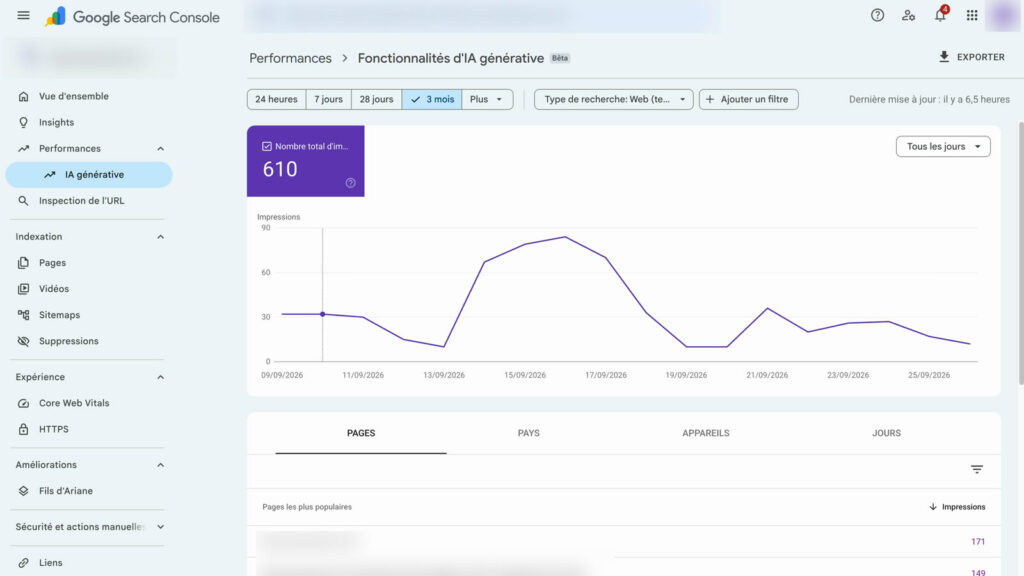Click the blurred URL search field
1024x576 pixels.
pos(483,16)
